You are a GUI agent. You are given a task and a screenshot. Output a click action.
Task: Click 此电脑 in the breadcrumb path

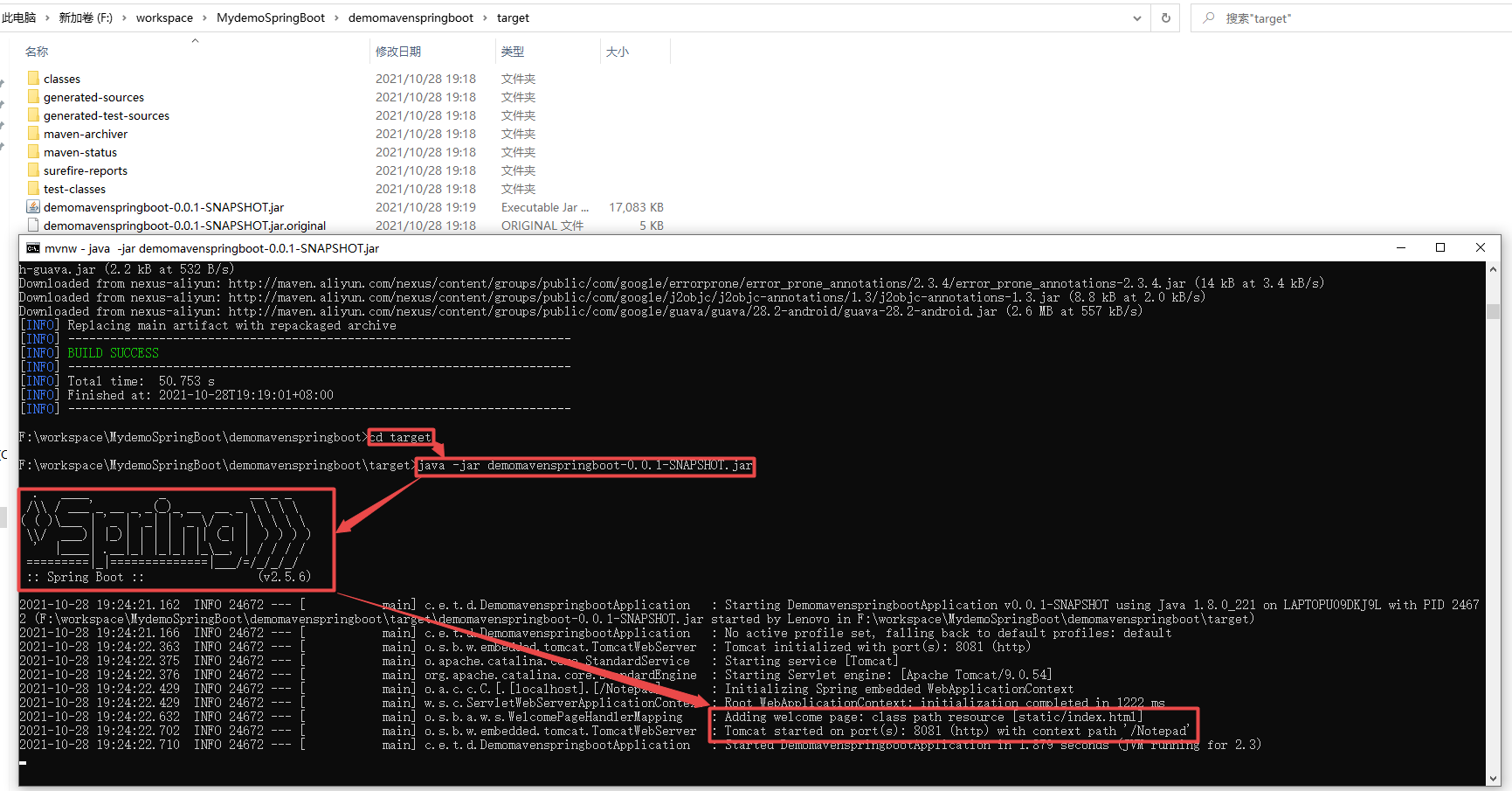[19, 17]
